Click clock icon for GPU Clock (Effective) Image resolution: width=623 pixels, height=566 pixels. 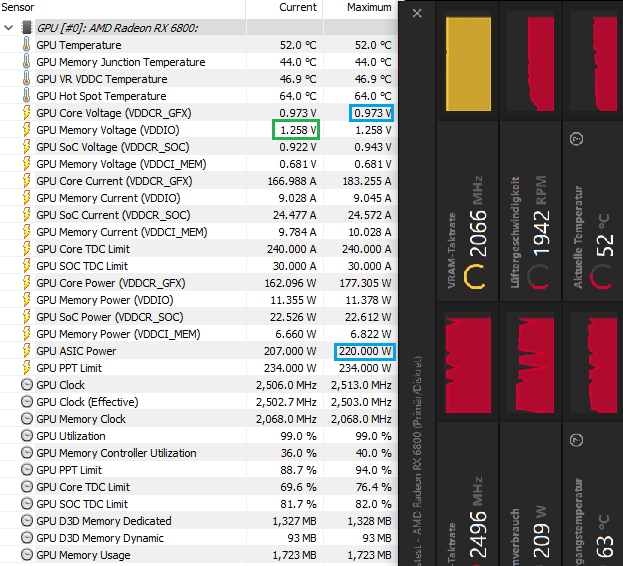pos(27,402)
